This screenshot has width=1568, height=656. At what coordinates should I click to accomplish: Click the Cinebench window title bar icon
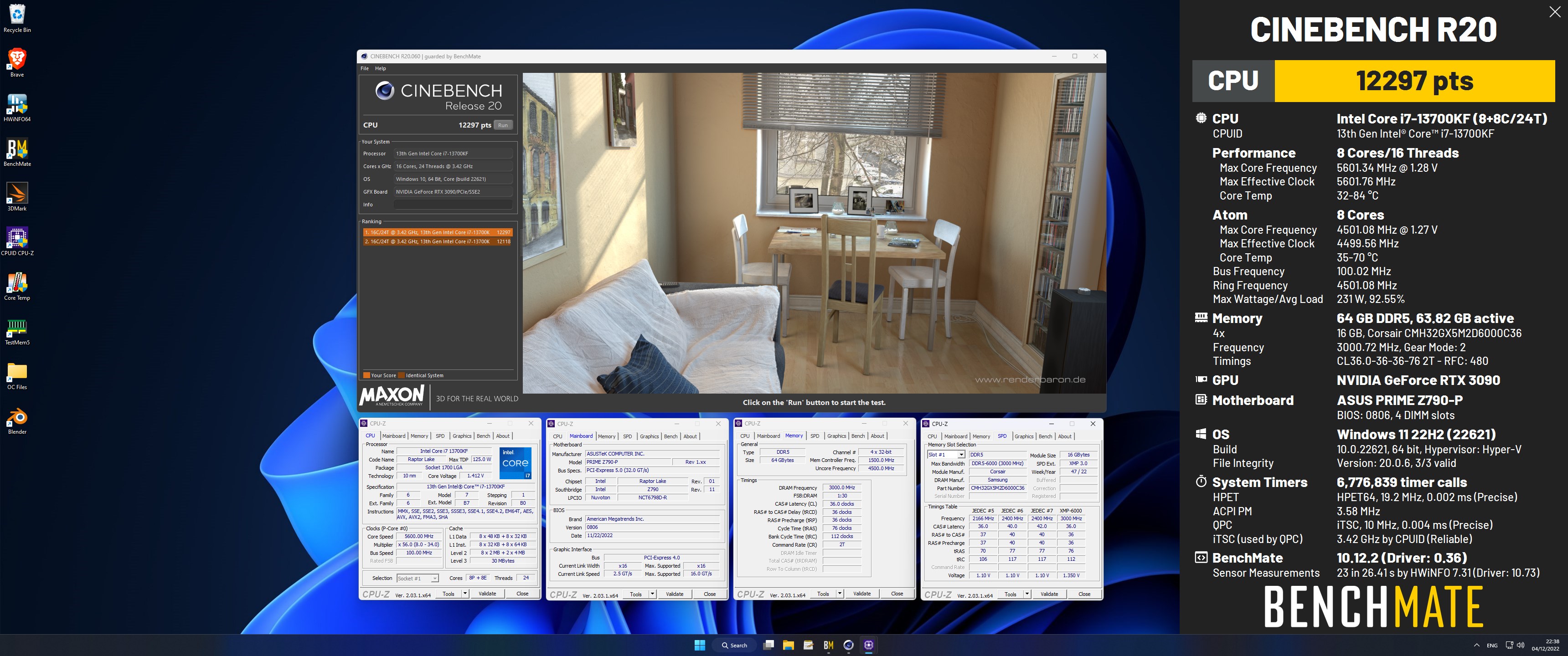[x=364, y=56]
